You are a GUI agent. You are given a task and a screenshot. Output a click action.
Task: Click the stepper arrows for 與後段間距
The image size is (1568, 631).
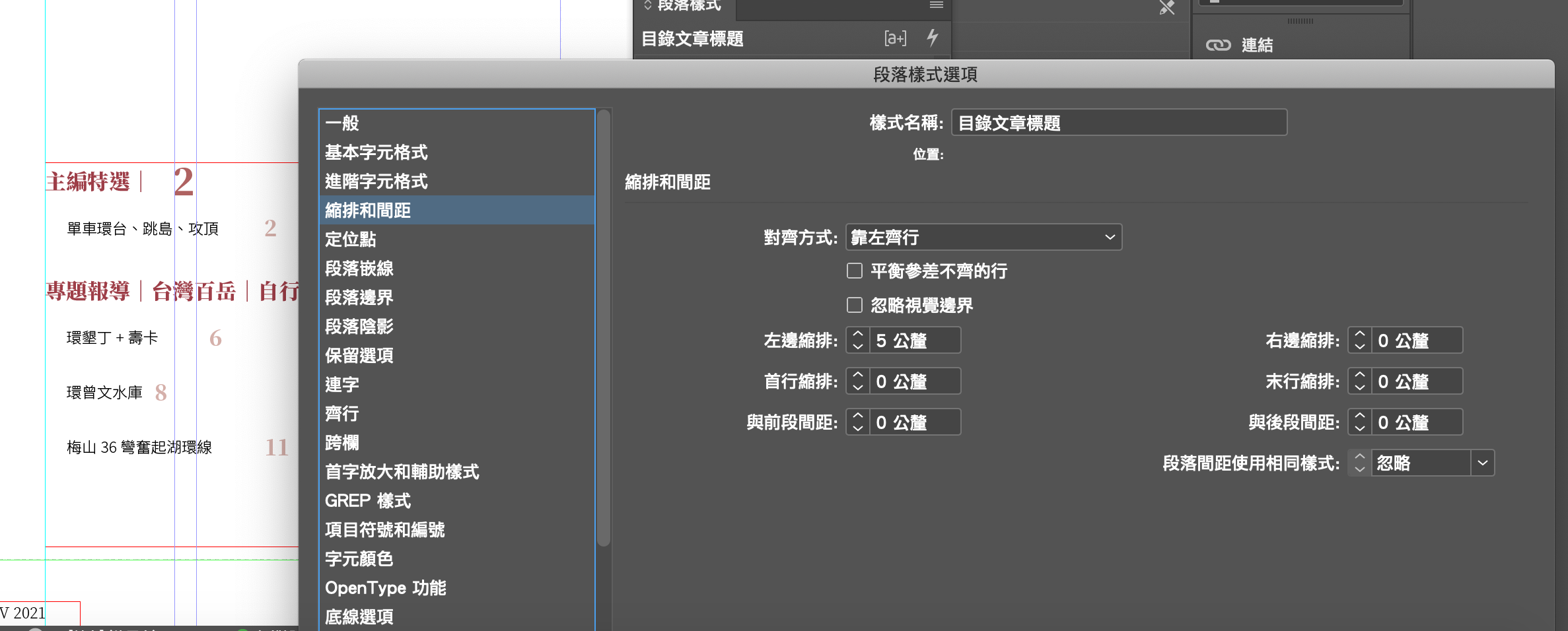pos(1359,422)
